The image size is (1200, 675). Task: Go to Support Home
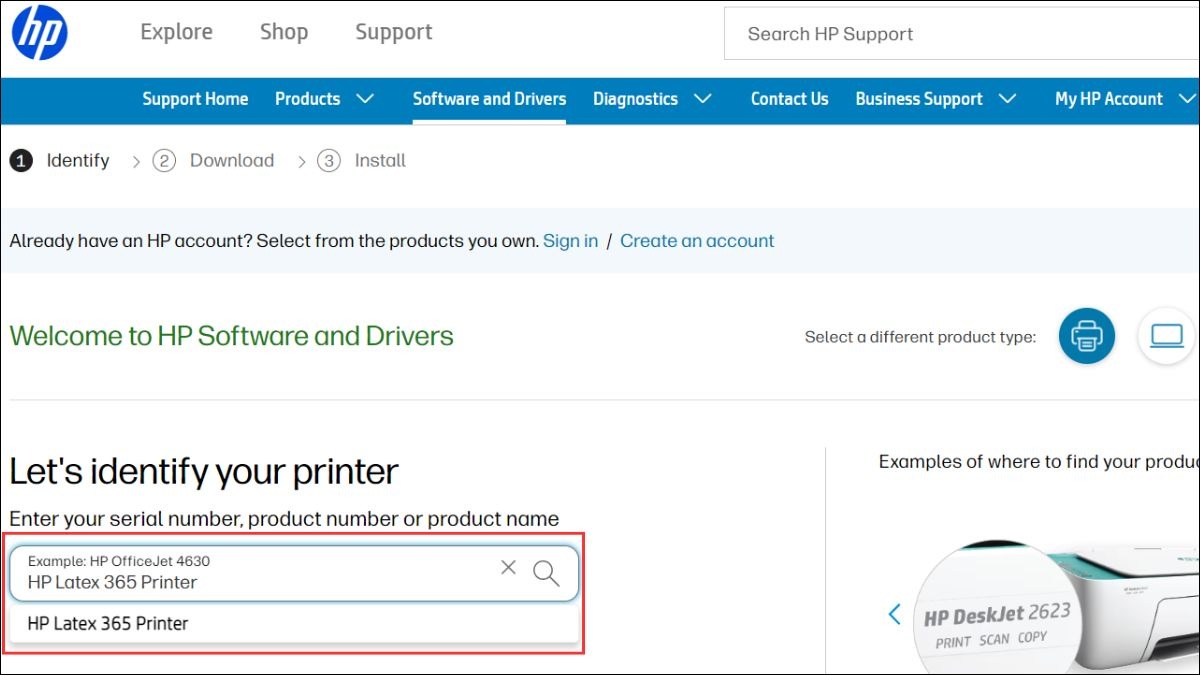tap(195, 99)
